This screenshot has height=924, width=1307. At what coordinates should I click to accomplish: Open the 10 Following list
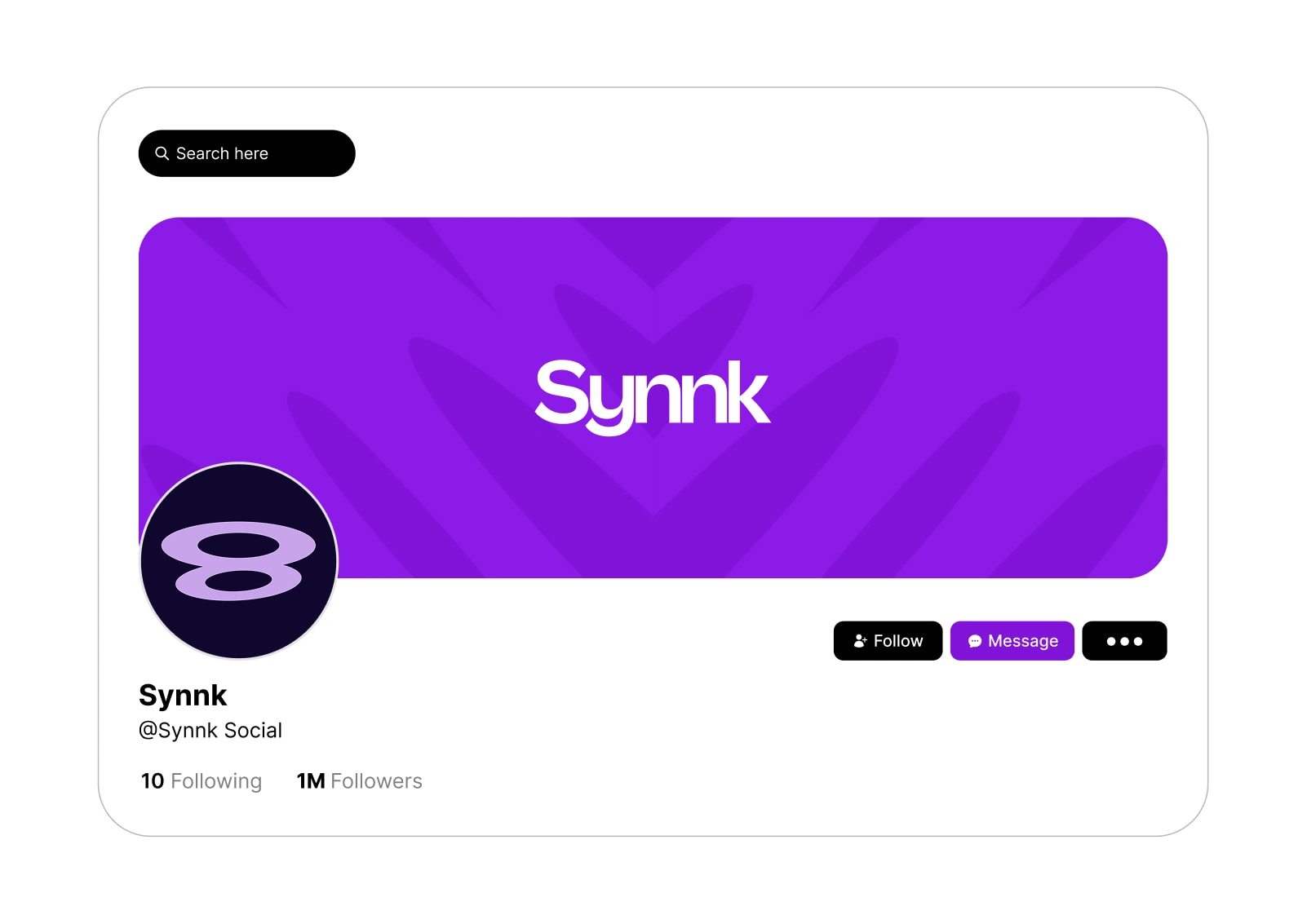click(202, 781)
